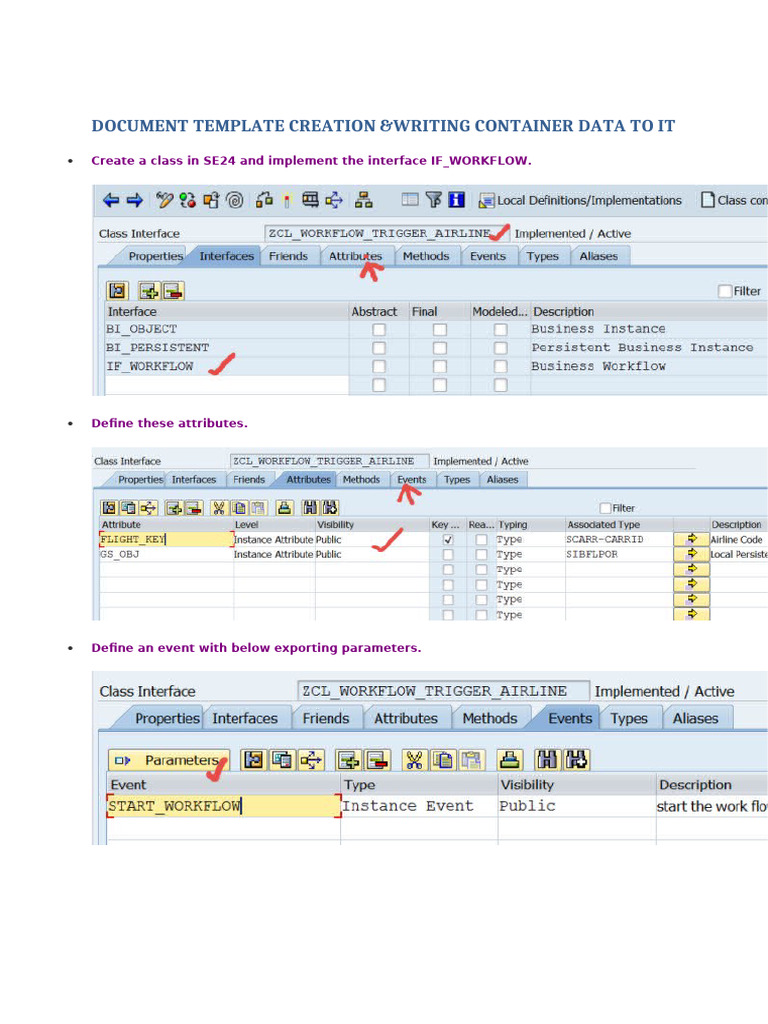
Task: Click 'Instance Event' type cell
Action: pyautogui.click(x=419, y=806)
